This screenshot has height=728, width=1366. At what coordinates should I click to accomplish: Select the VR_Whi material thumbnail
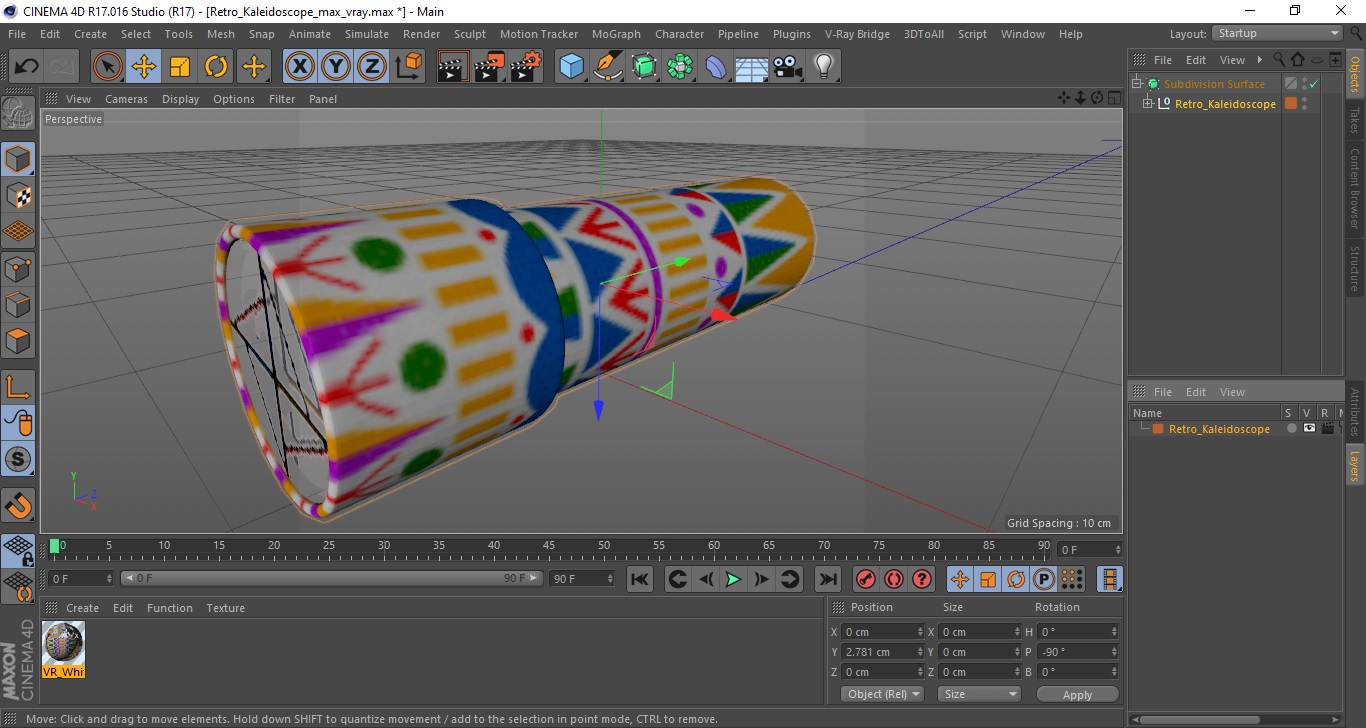coord(64,650)
